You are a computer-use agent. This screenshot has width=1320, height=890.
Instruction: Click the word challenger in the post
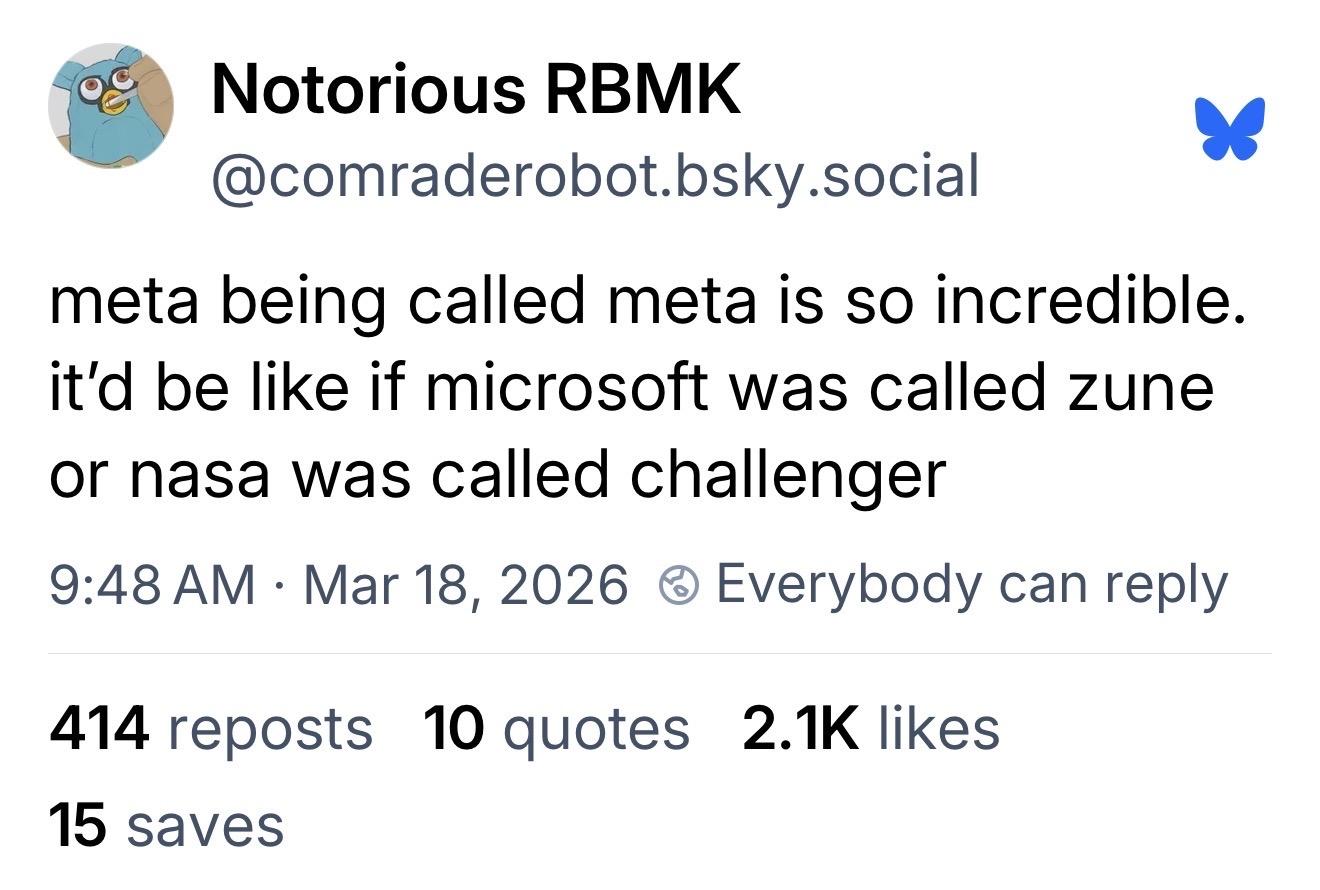[787, 474]
